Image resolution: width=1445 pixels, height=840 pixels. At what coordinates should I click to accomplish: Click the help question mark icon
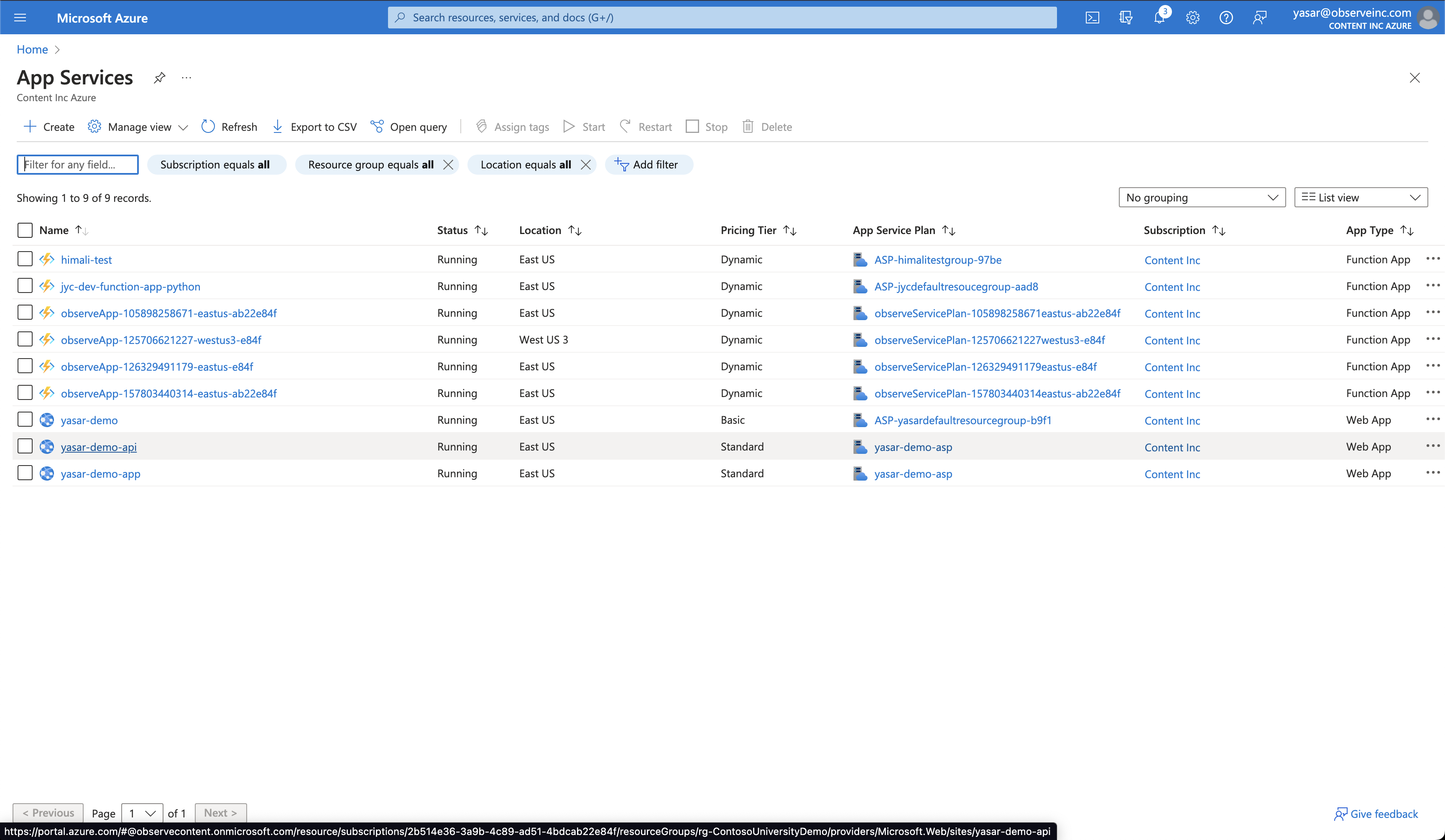[x=1226, y=18]
